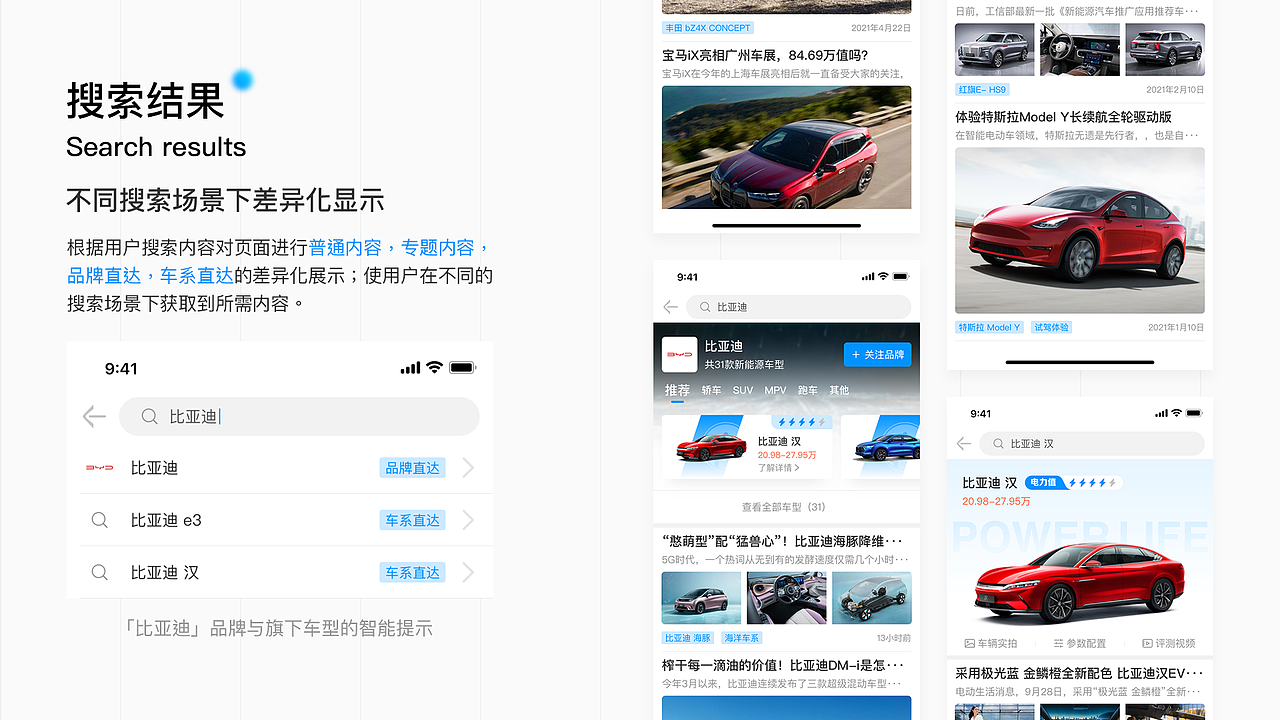Click the search icon beside the 比亚迪 汉 suggestion
The height and width of the screenshot is (720, 1280).
100,572
